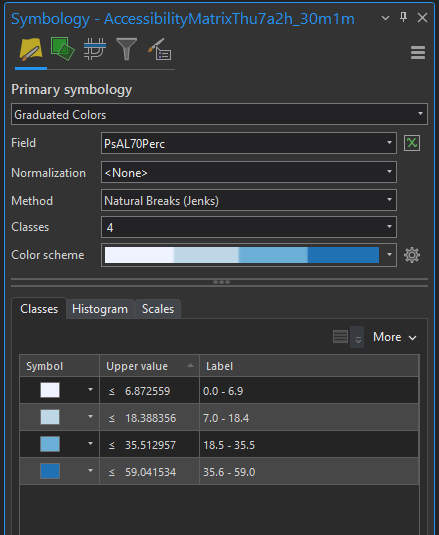Open the display filters funnel tab
439x535 pixels.
127,49
